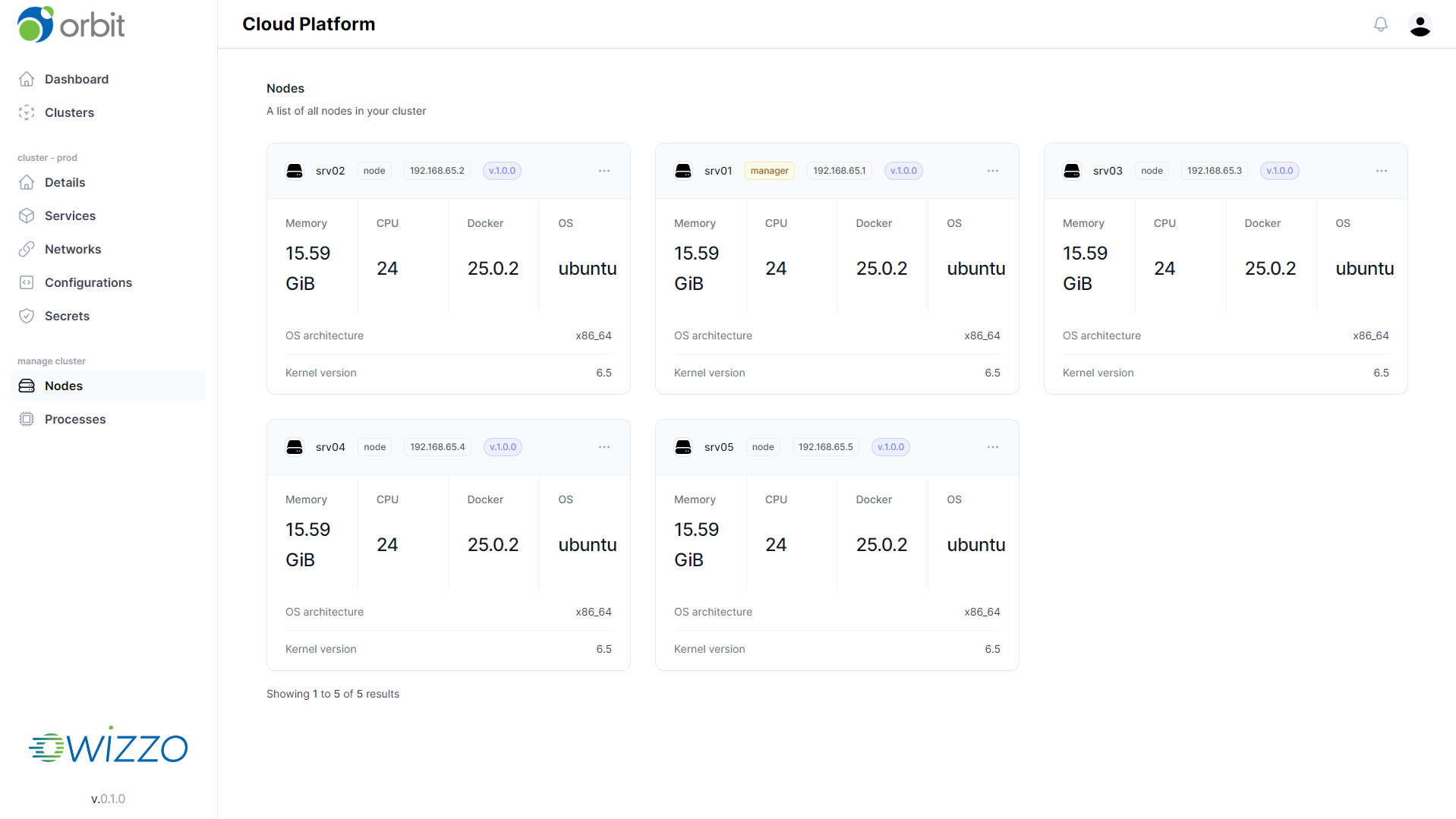Click srv03 OS architecture x86_64 value
Viewport: 1456px width, 819px height.
coord(1371,335)
